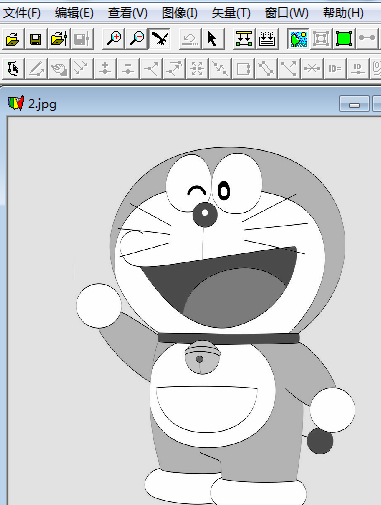Click the open image folder icon
Viewport: 381px width, 505px height.
13,39
